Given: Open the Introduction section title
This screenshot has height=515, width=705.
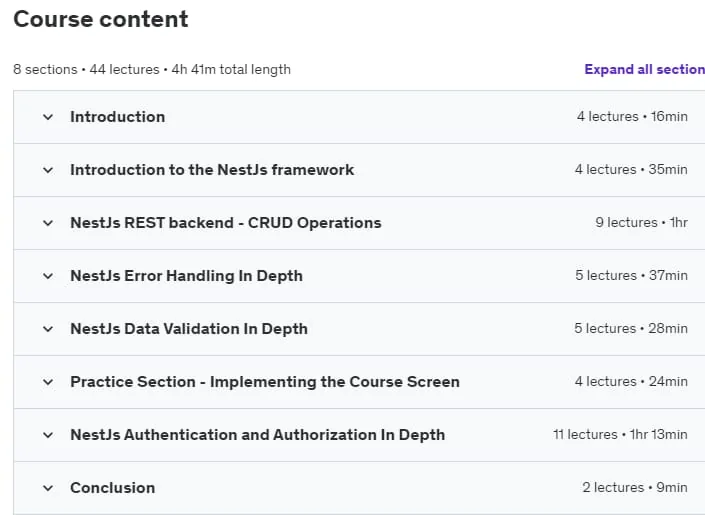Looking at the screenshot, I should [118, 117].
